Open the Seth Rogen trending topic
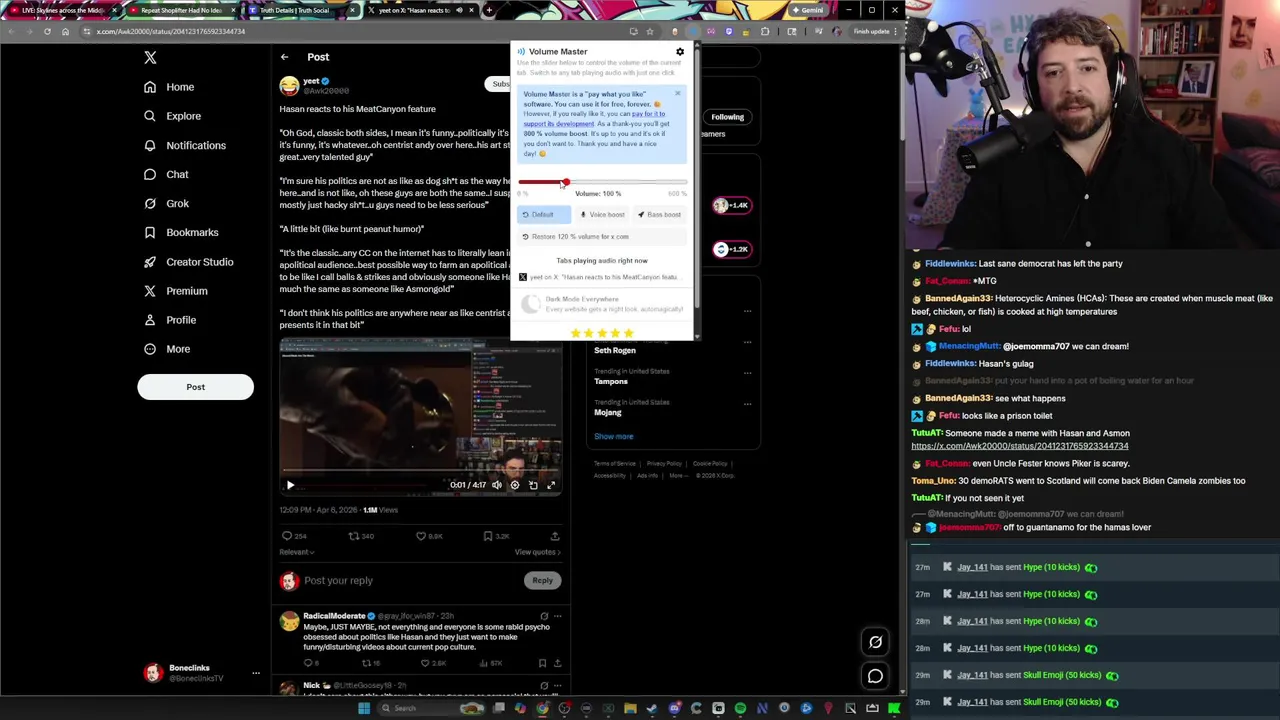This screenshot has height=720, width=1280. click(x=615, y=351)
